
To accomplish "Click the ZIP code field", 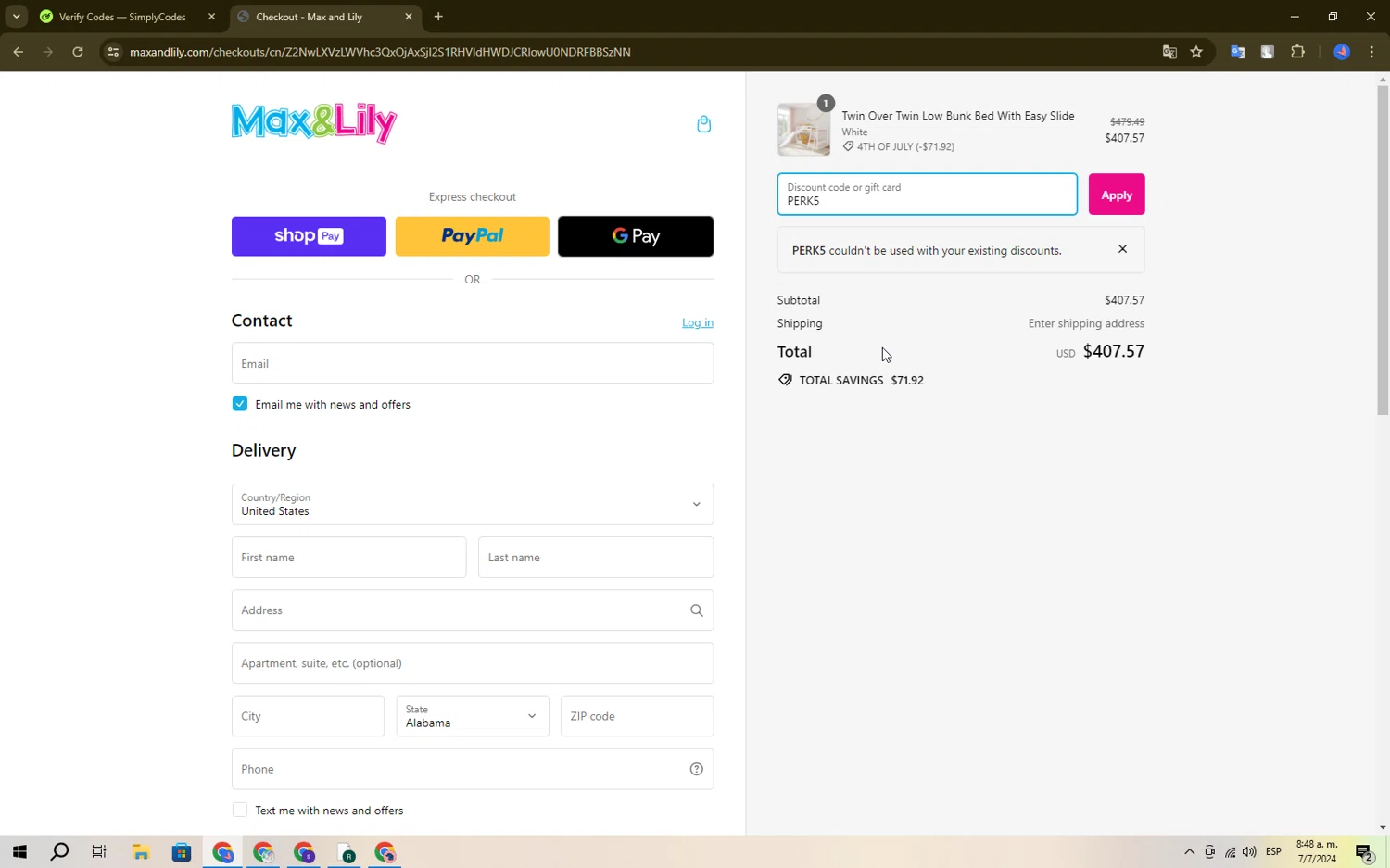I will [638, 716].
